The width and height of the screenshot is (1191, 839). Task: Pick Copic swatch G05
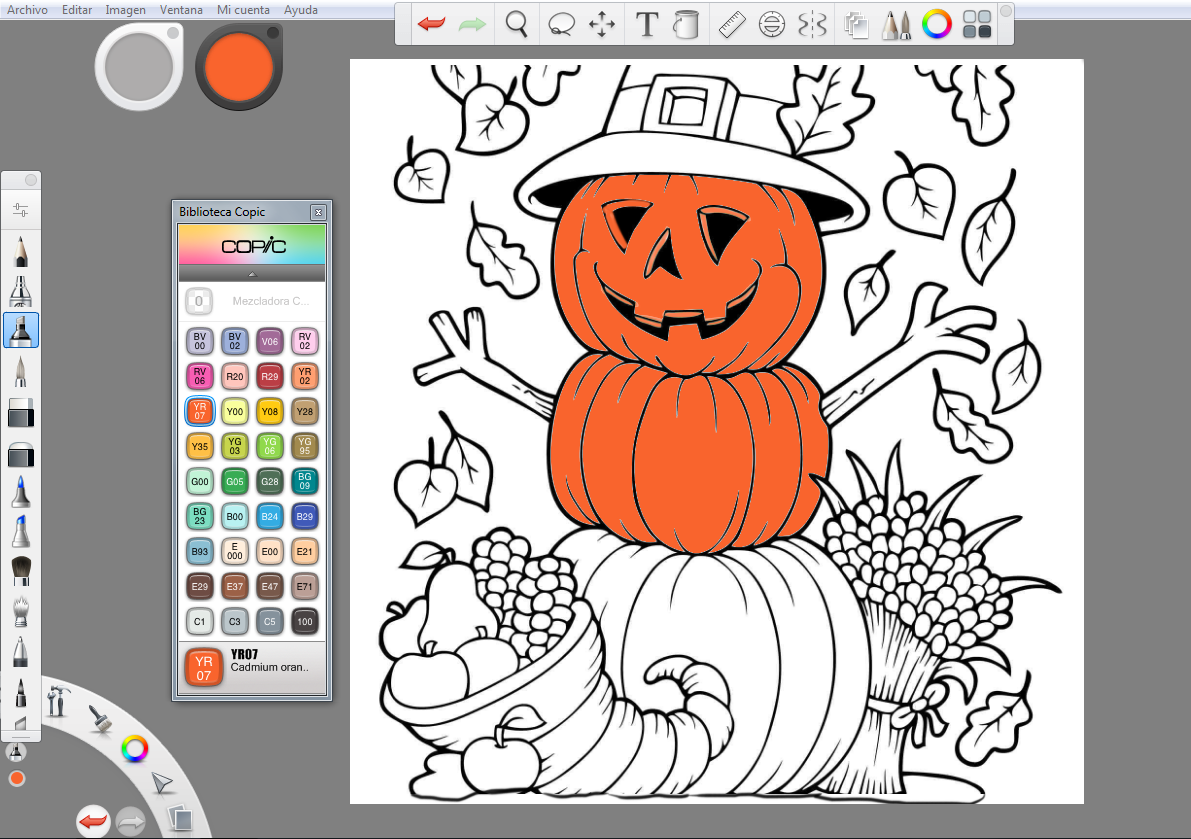tap(235, 481)
